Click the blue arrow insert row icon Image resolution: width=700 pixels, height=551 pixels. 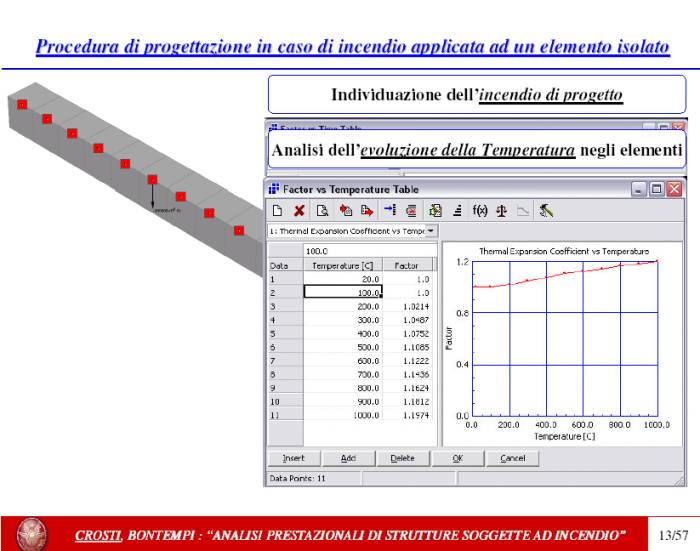(x=390, y=211)
